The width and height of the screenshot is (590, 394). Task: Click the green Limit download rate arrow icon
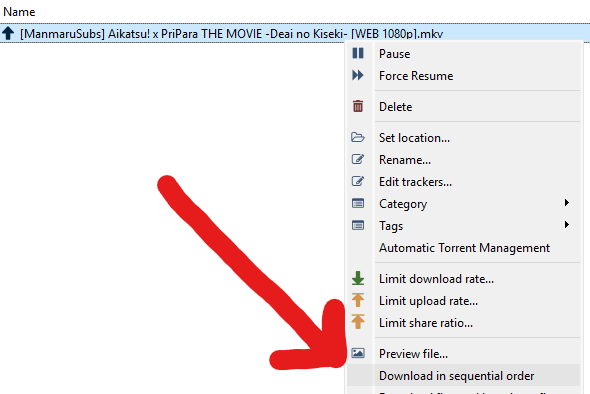click(358, 278)
